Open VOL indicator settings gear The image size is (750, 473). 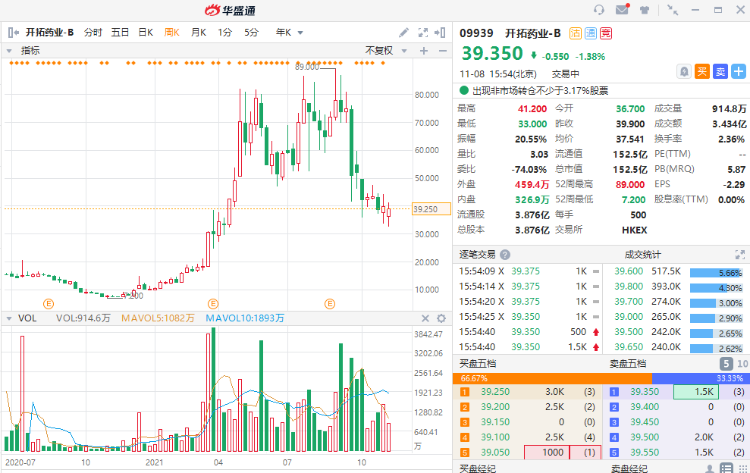[x=441, y=318]
